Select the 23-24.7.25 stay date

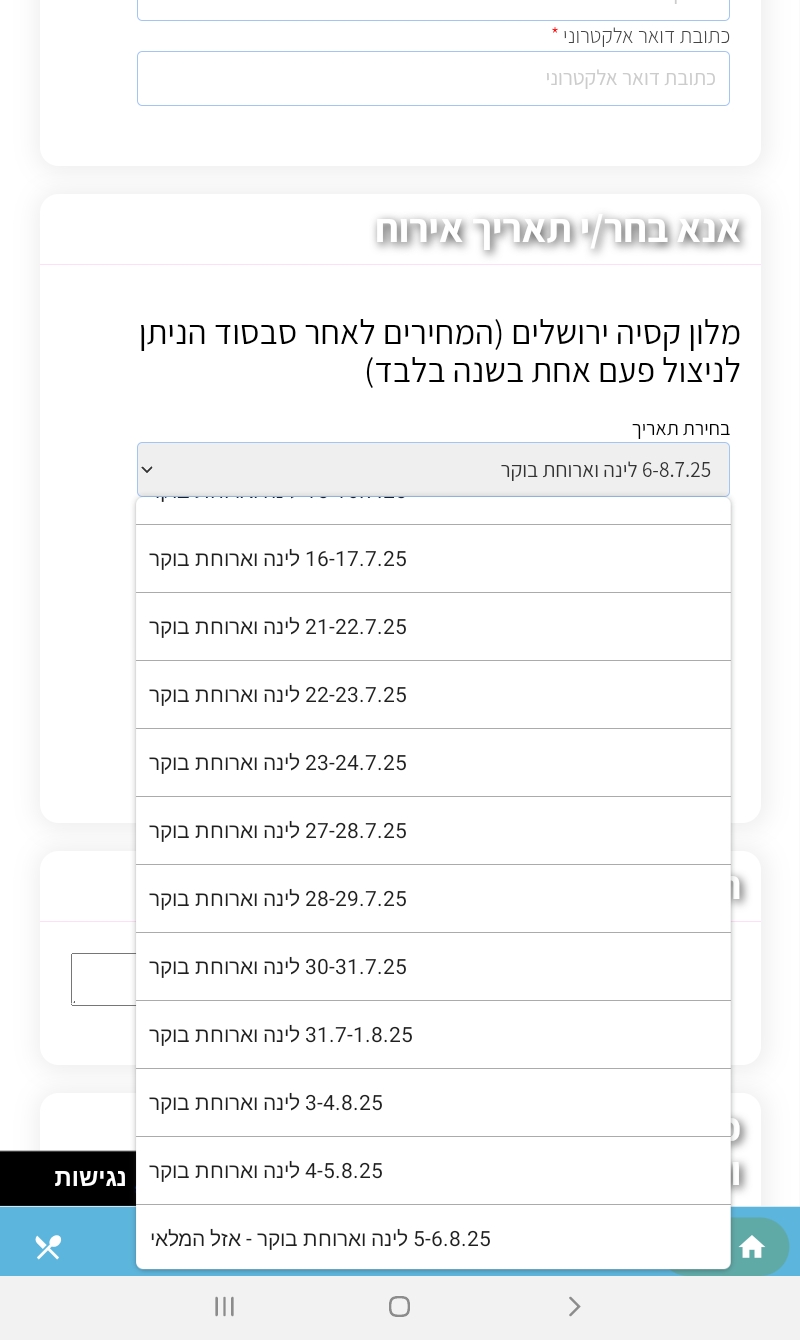click(433, 762)
